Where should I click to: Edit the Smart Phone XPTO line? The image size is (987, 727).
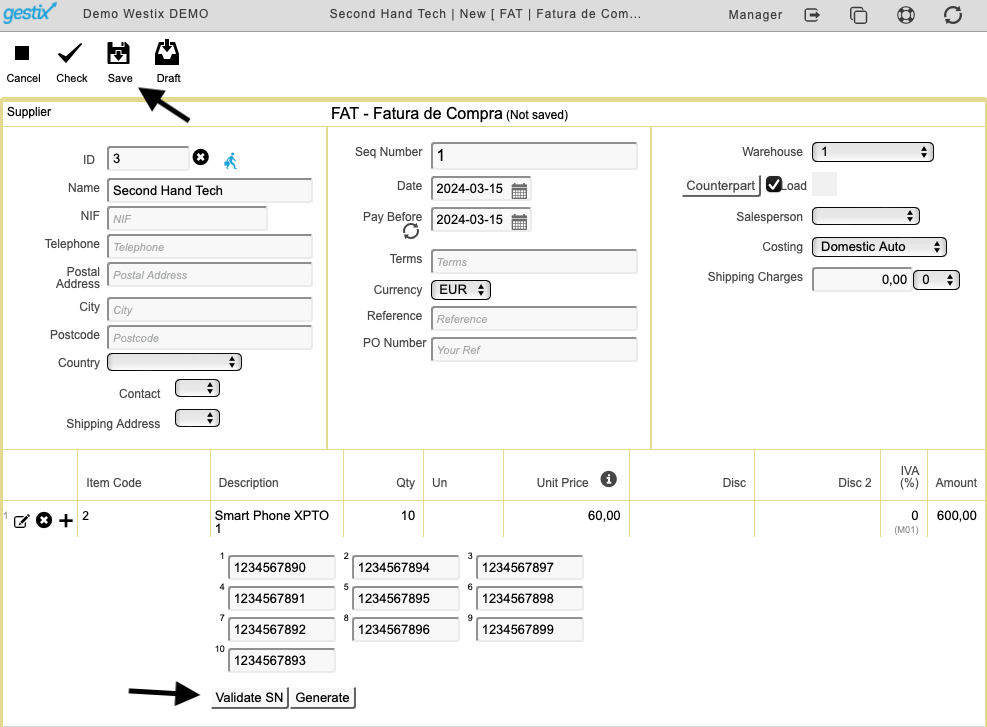tap(21, 521)
